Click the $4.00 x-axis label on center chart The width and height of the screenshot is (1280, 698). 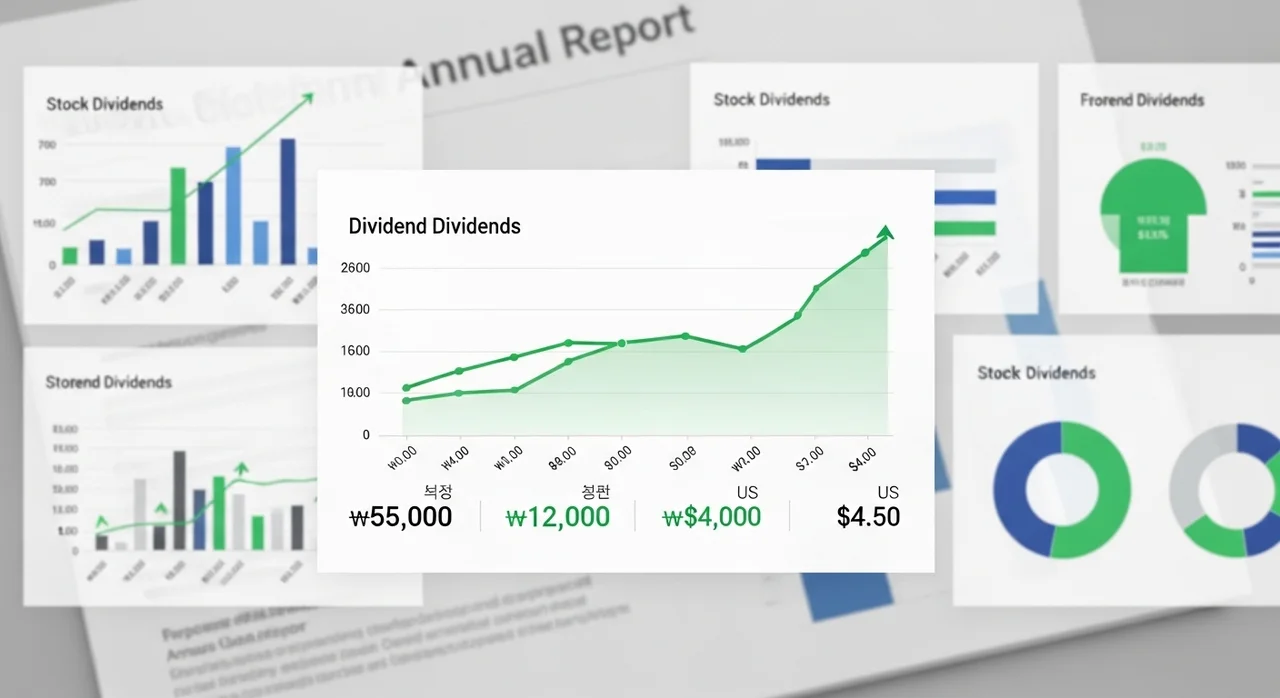point(861,456)
